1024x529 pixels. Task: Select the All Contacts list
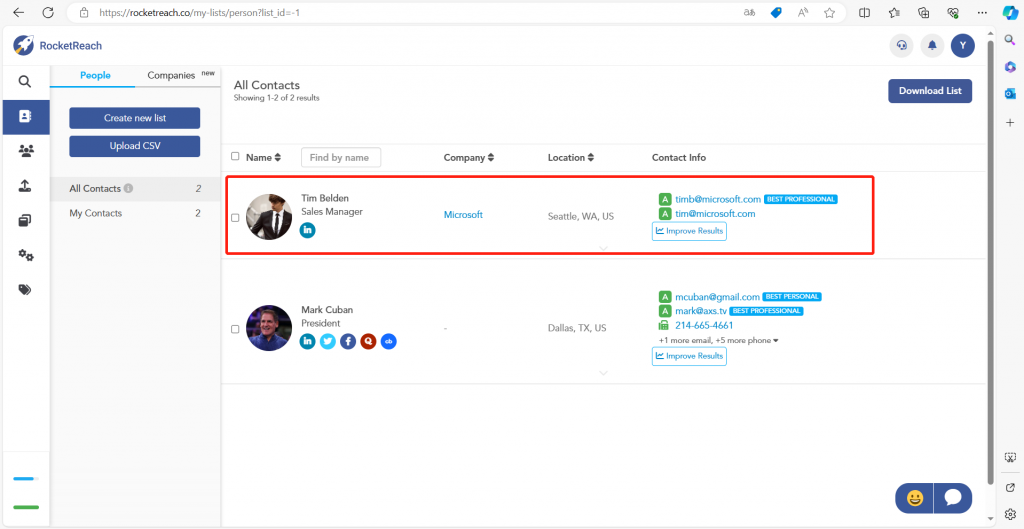click(x=135, y=189)
